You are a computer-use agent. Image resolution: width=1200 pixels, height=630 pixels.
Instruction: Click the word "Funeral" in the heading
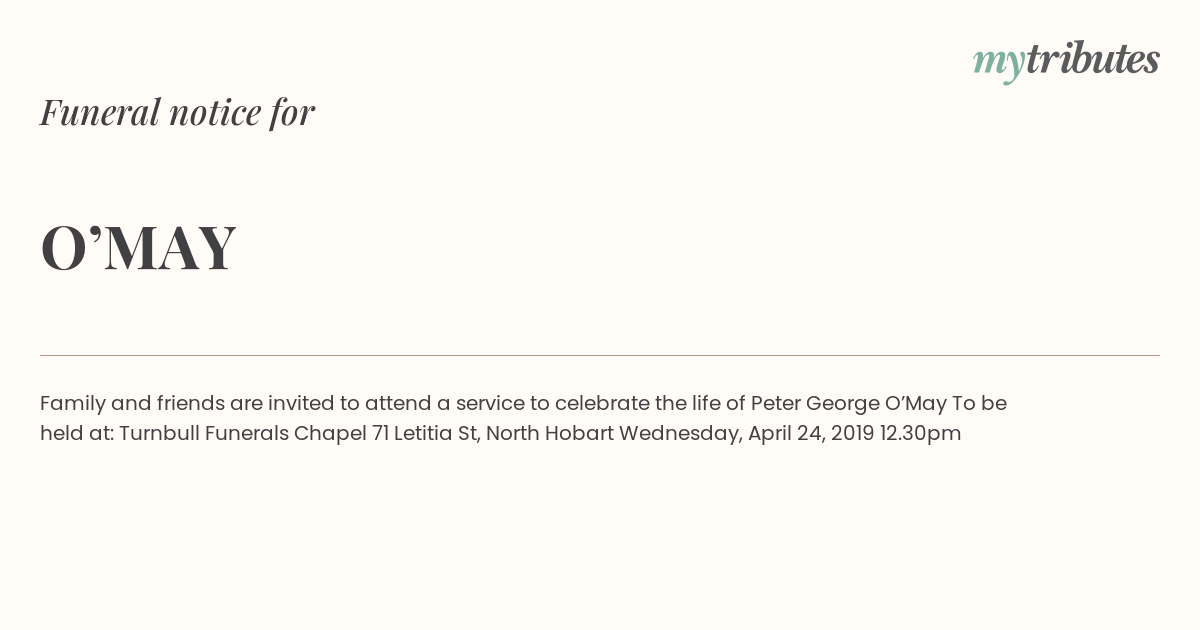pos(100,112)
